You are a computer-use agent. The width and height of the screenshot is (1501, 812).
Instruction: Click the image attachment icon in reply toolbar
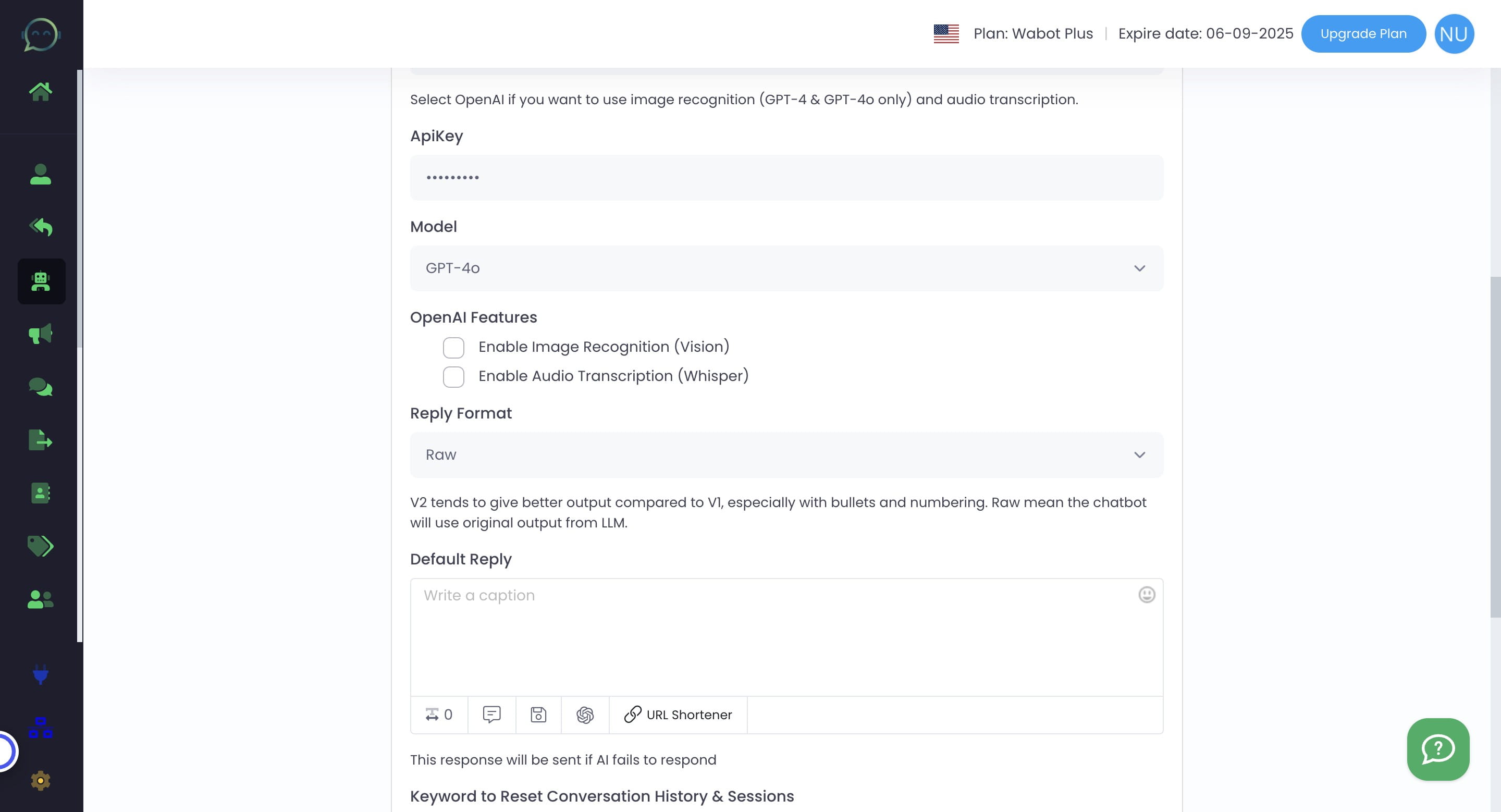[x=538, y=714]
